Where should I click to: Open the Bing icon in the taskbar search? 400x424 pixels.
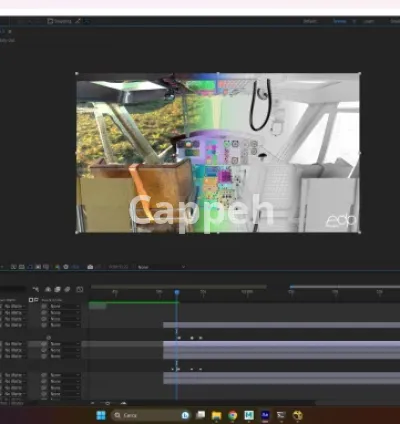[x=185, y=415]
